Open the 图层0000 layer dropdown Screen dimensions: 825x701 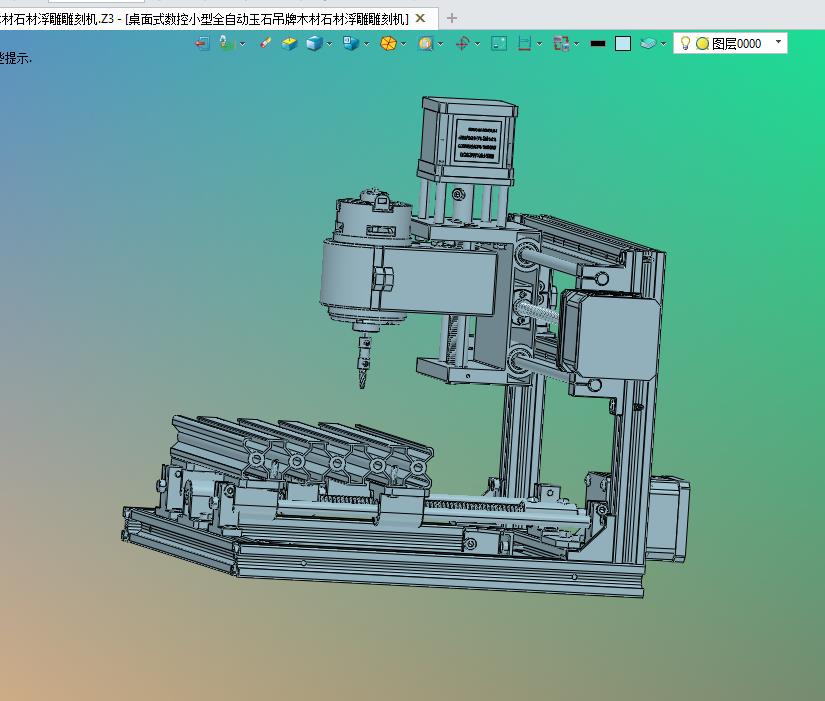(779, 43)
